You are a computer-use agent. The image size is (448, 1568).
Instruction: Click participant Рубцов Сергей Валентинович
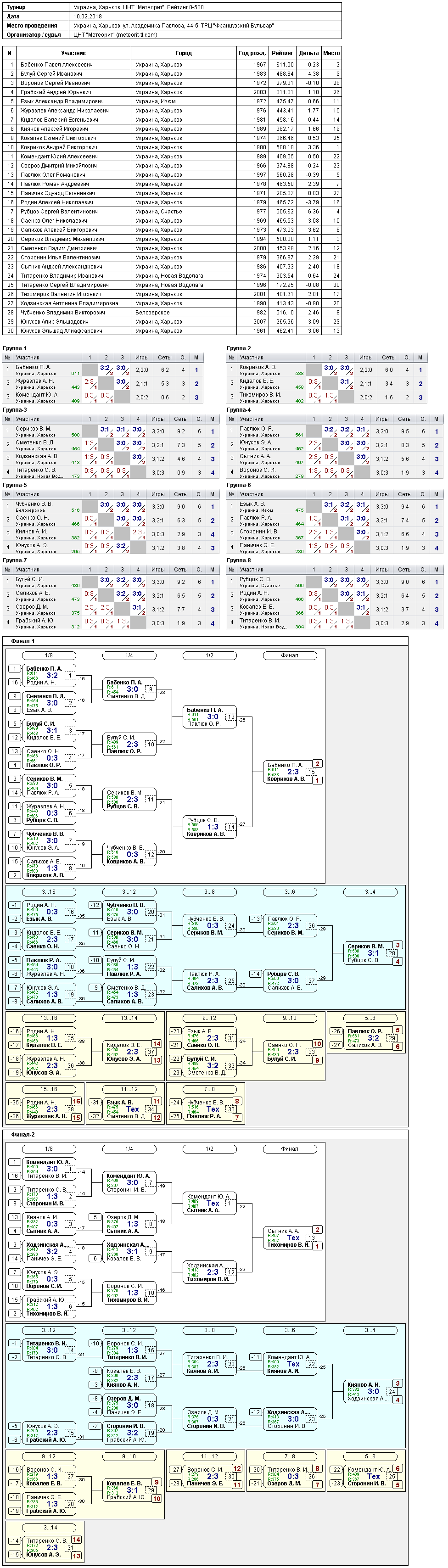[x=59, y=211]
